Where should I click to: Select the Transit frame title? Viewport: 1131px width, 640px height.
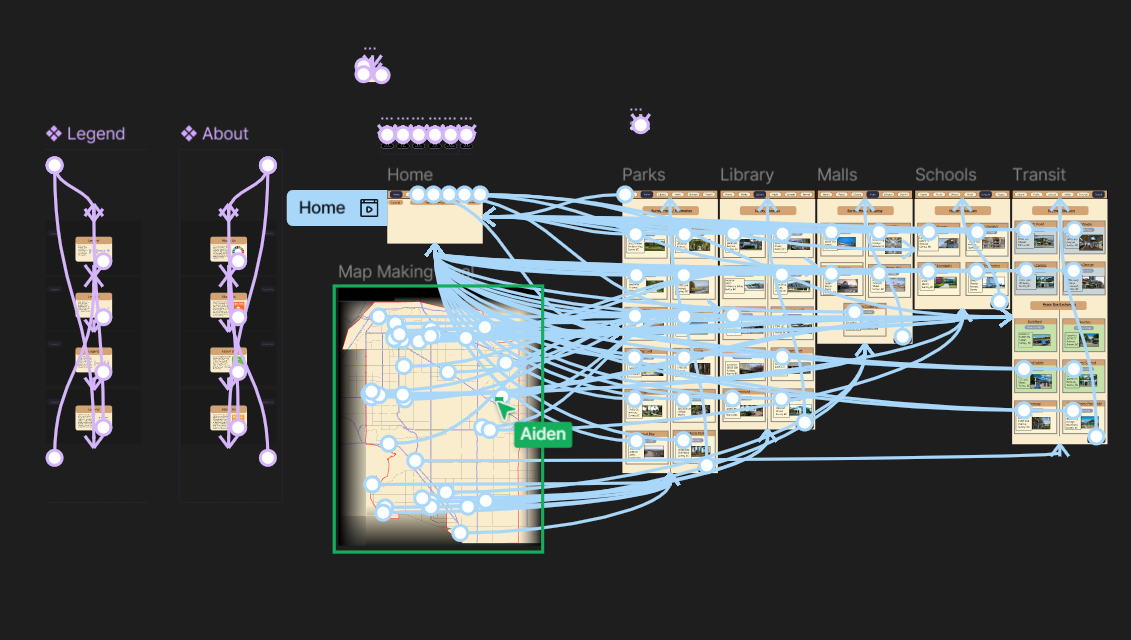(x=1039, y=175)
